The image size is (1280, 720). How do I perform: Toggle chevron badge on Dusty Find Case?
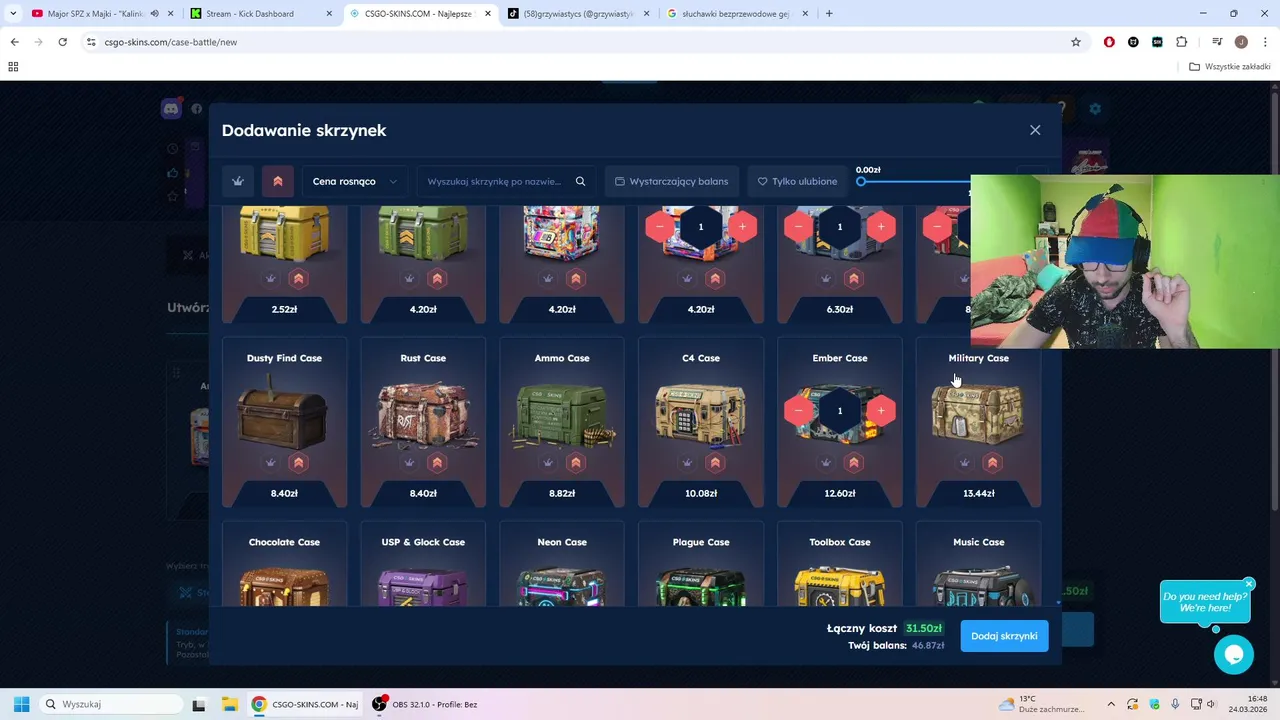pyautogui.click(x=298, y=463)
